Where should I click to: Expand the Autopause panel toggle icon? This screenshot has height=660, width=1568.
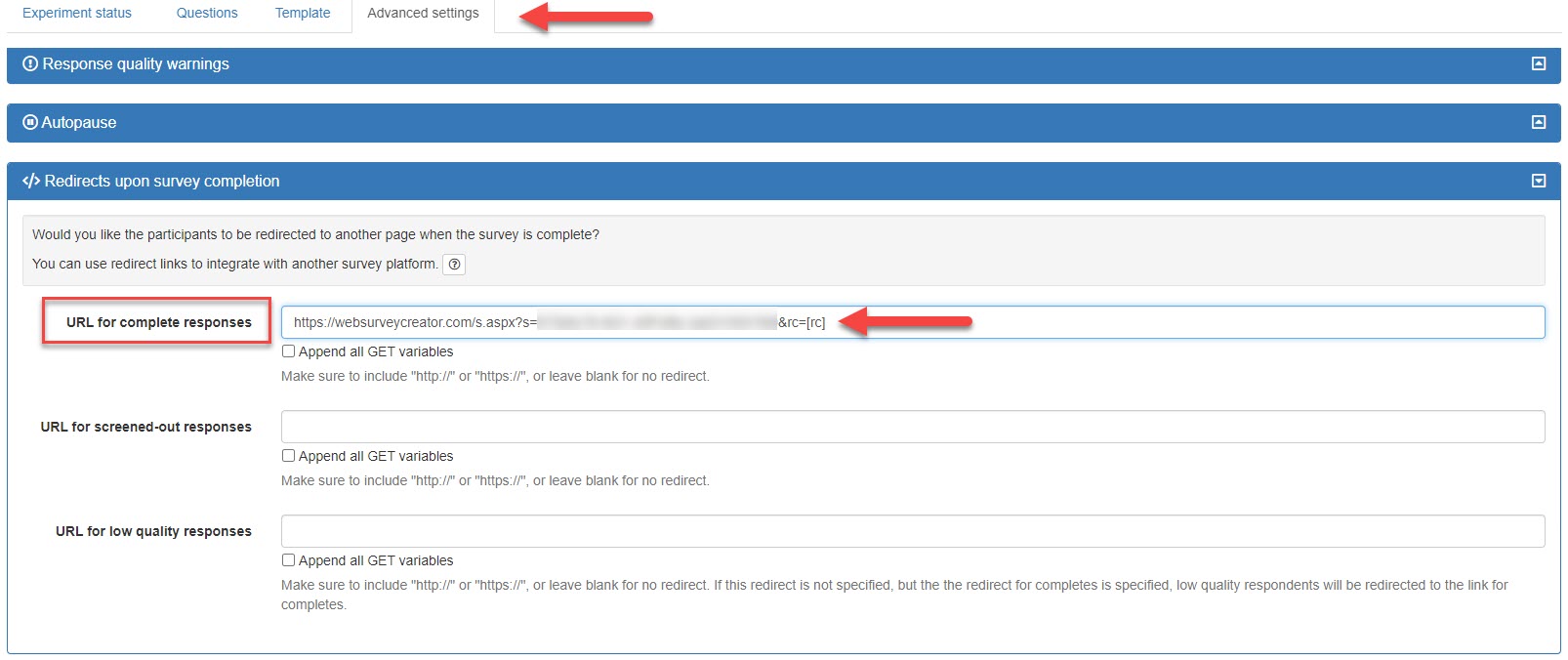pyautogui.click(x=1539, y=122)
